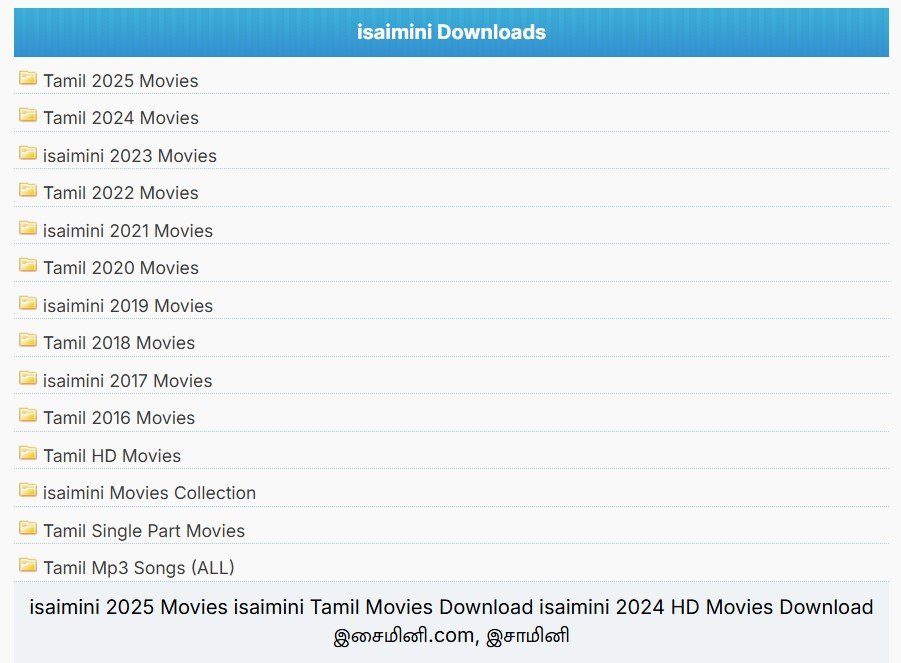Select the Tamil 2020 Movies link
The height and width of the screenshot is (663, 901).
121,268
